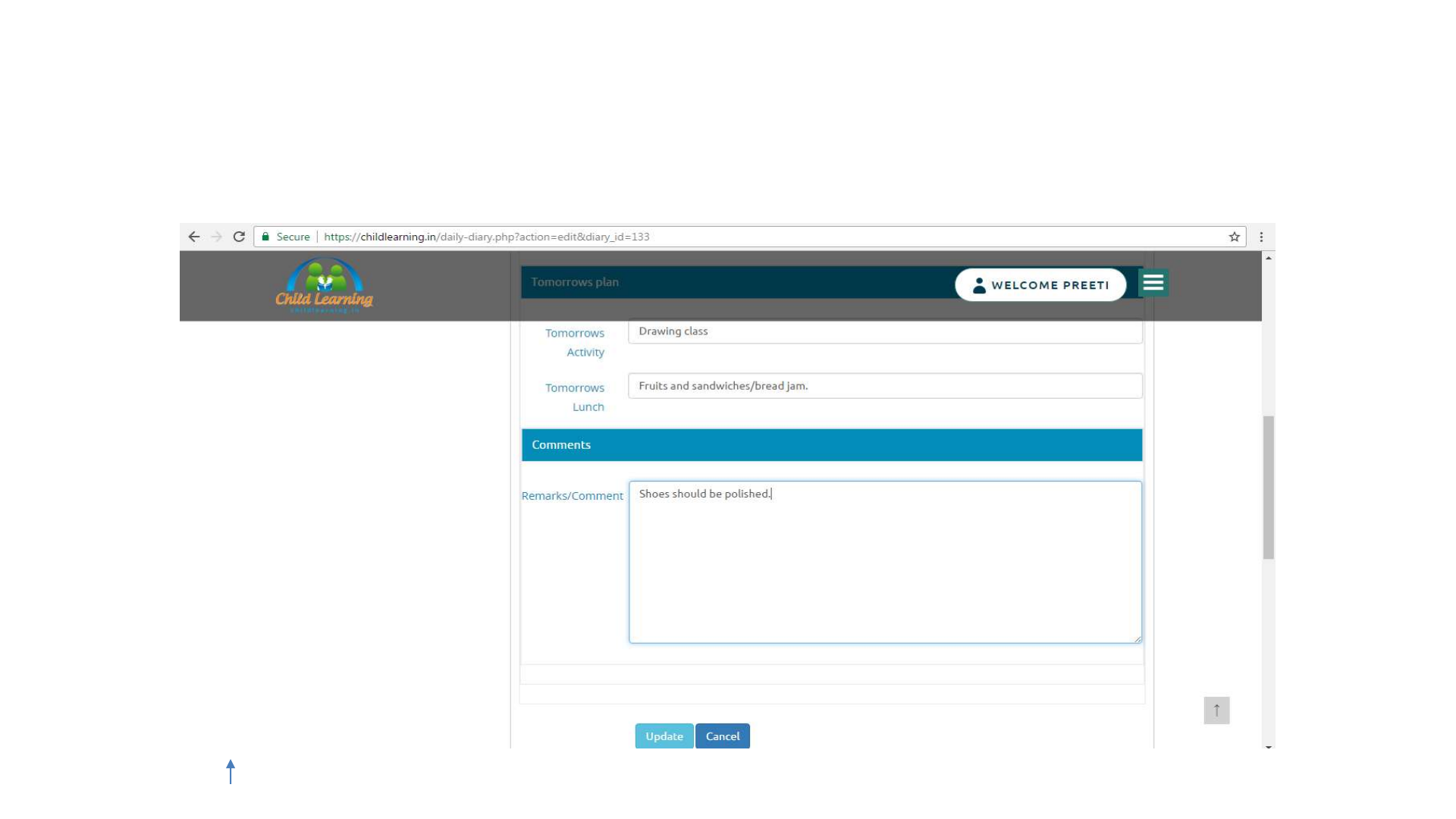
Task: Click the Tomorrows Activity input field
Action: [x=884, y=331]
